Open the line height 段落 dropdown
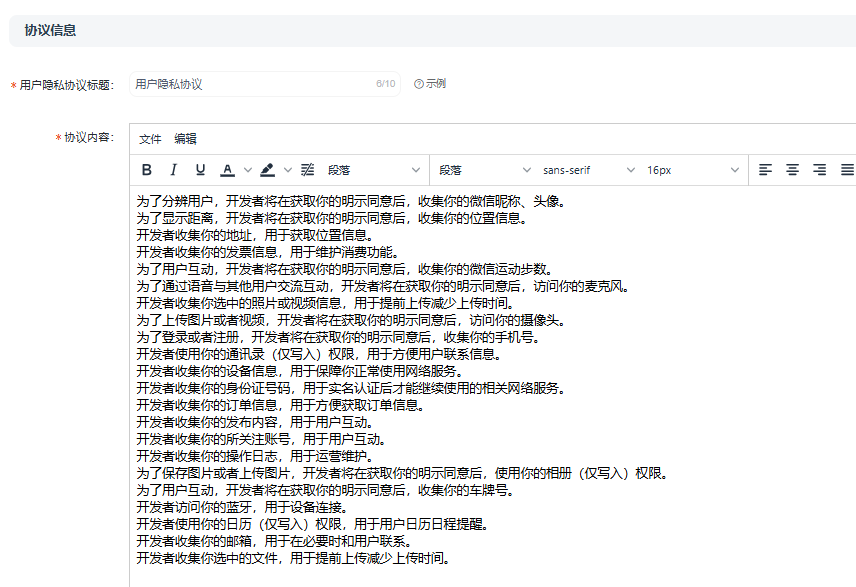This screenshot has height=587, width=856. pos(372,170)
